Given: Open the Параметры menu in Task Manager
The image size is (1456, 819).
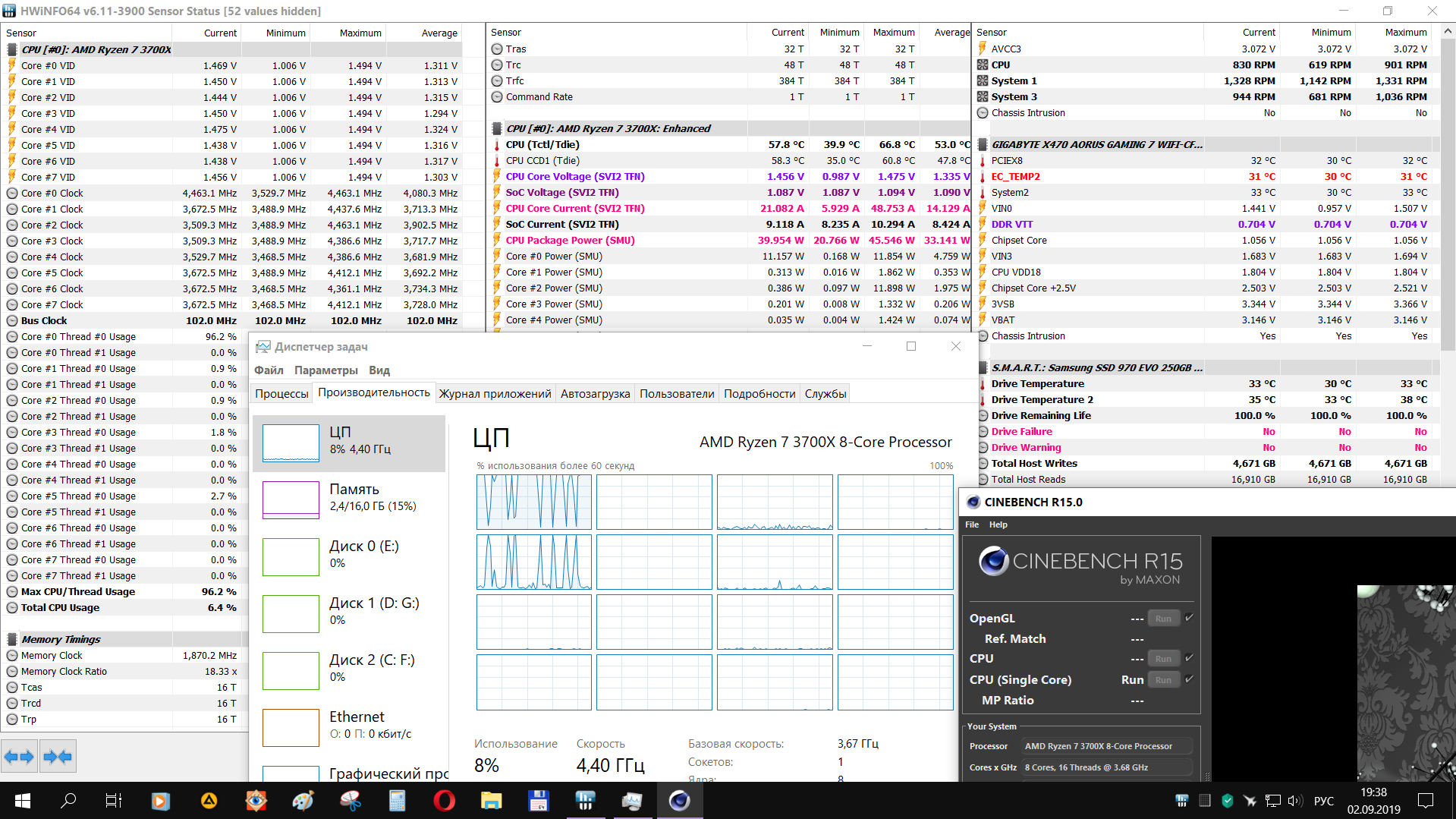Looking at the screenshot, I should click(325, 370).
